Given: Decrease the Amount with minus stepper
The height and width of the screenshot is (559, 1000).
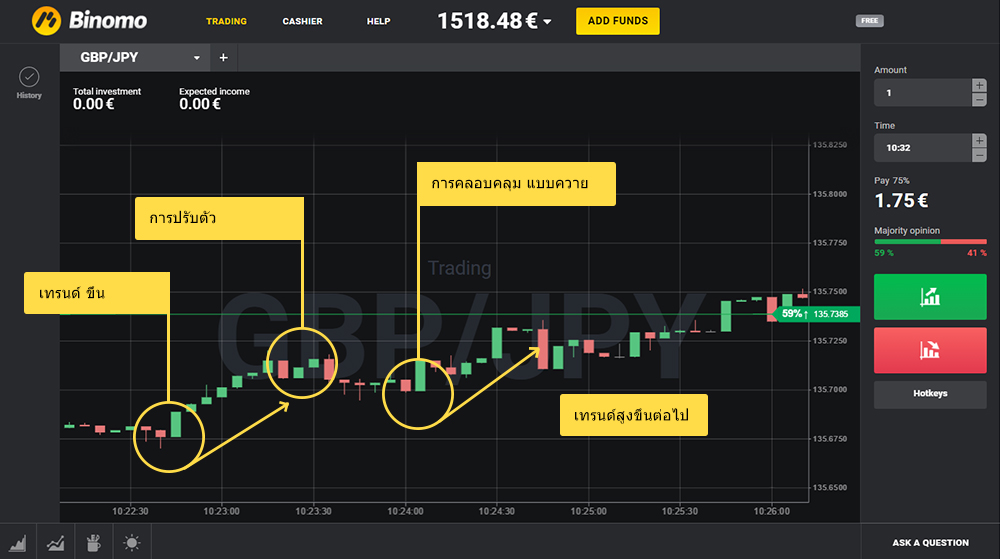Looking at the screenshot, I should point(979,99).
